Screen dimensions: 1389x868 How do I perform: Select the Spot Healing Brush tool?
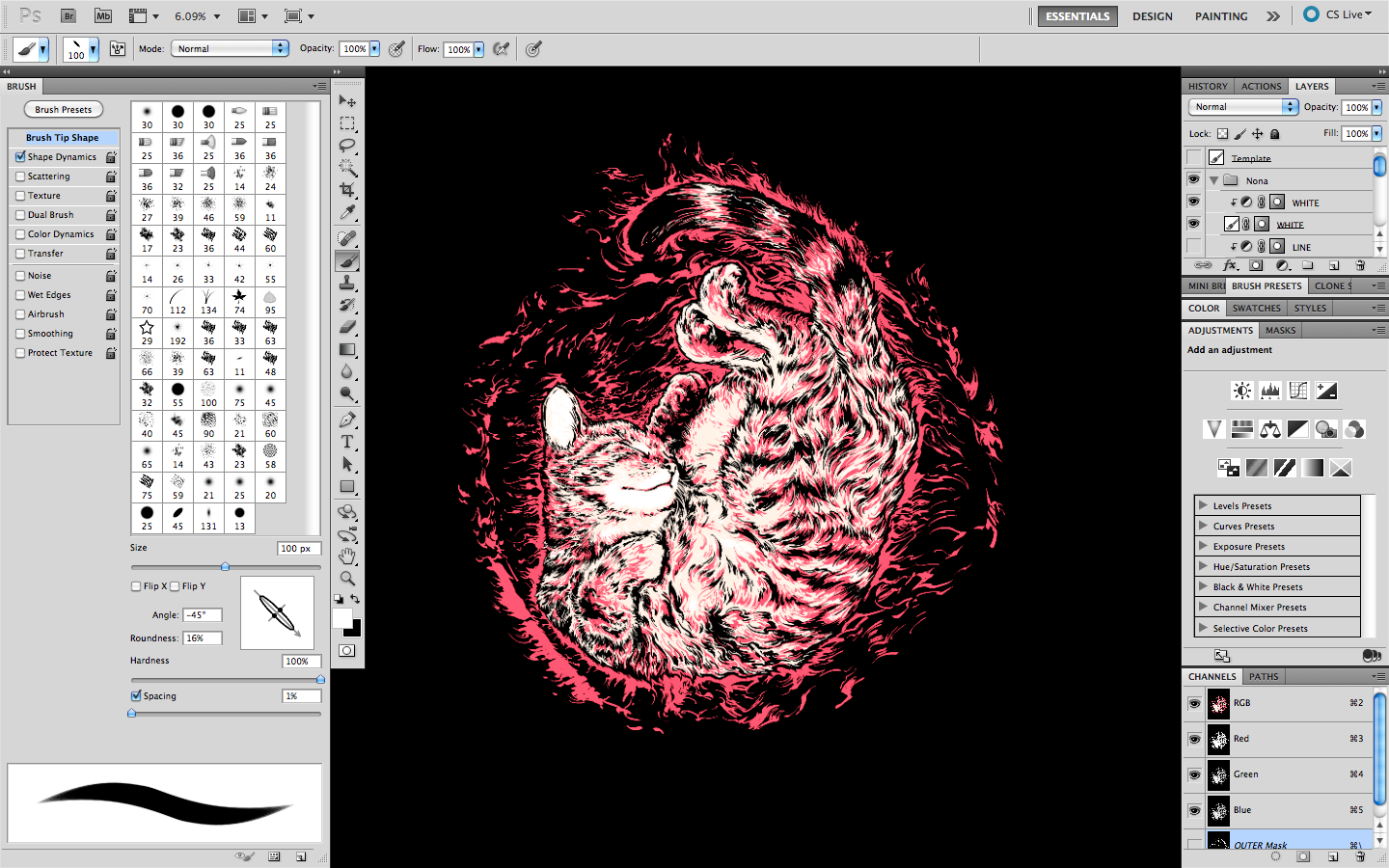point(347,238)
